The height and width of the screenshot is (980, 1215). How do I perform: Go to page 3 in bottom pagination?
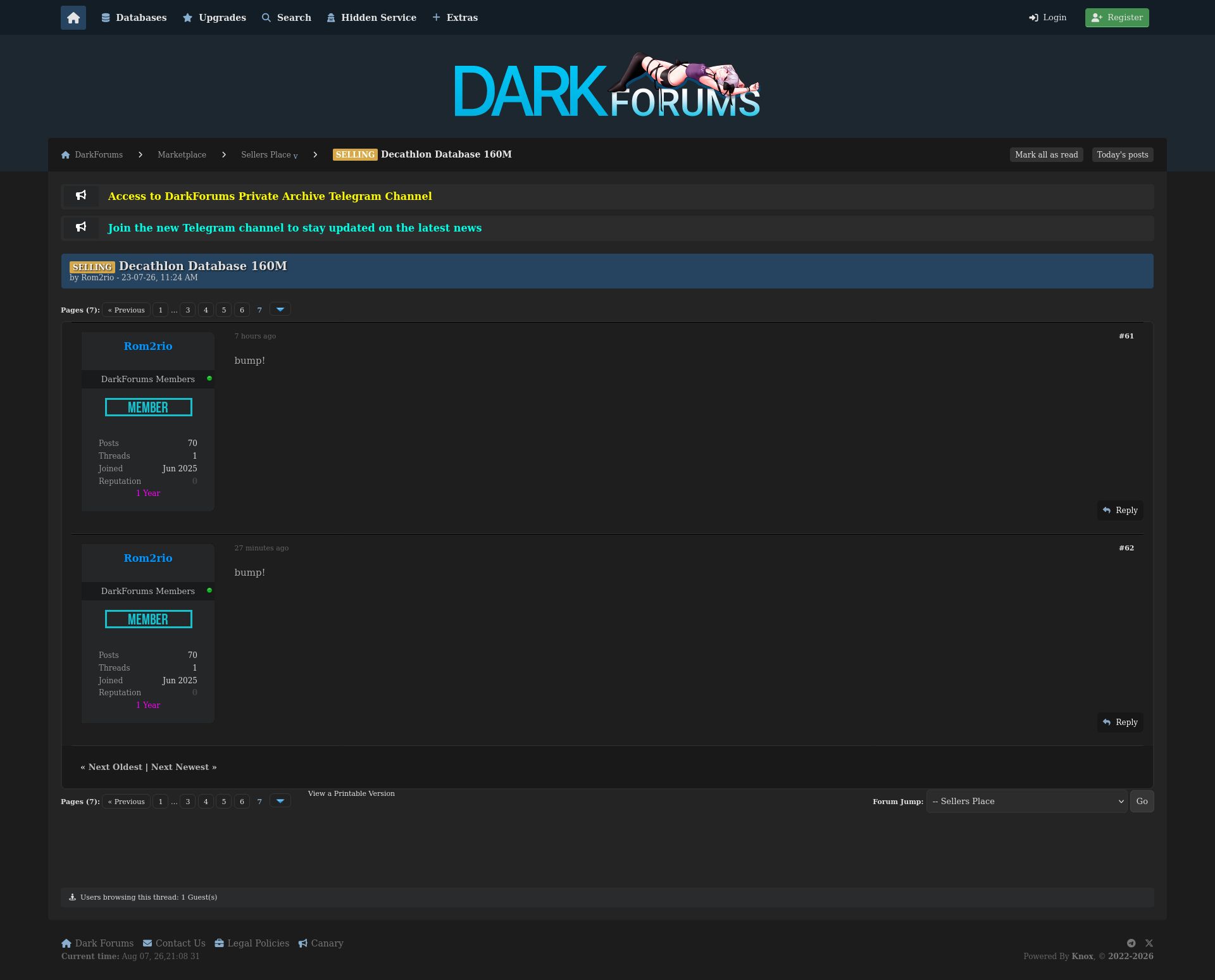(188, 802)
